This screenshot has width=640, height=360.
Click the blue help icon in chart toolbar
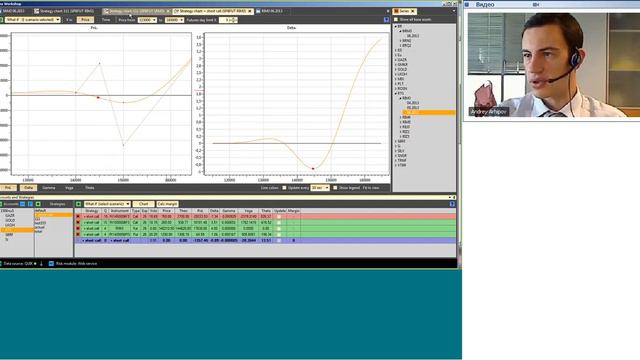tap(386, 20)
